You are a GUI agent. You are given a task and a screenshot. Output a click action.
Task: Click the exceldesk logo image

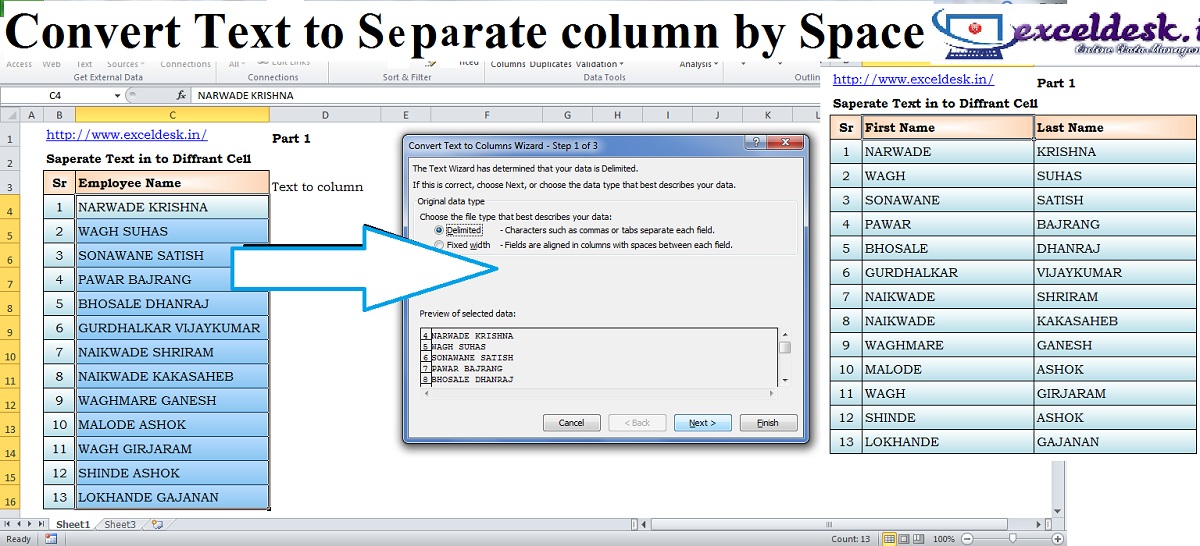(x=1065, y=37)
